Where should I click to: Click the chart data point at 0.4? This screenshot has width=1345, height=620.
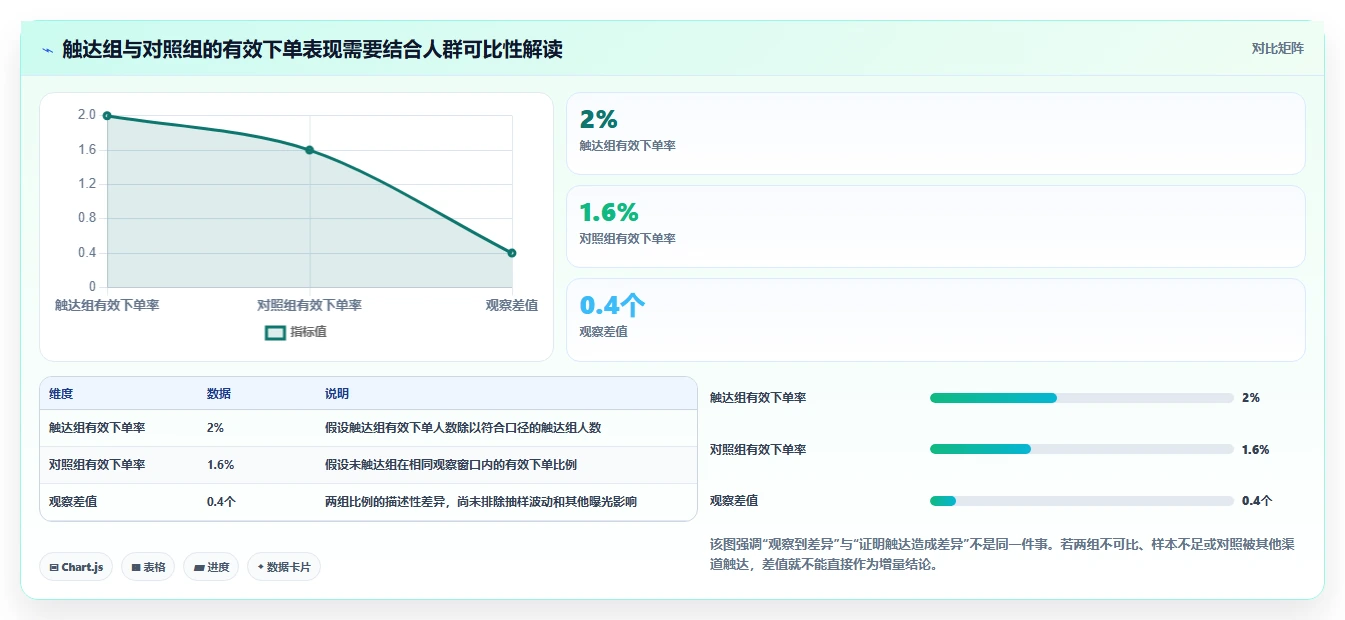(512, 253)
